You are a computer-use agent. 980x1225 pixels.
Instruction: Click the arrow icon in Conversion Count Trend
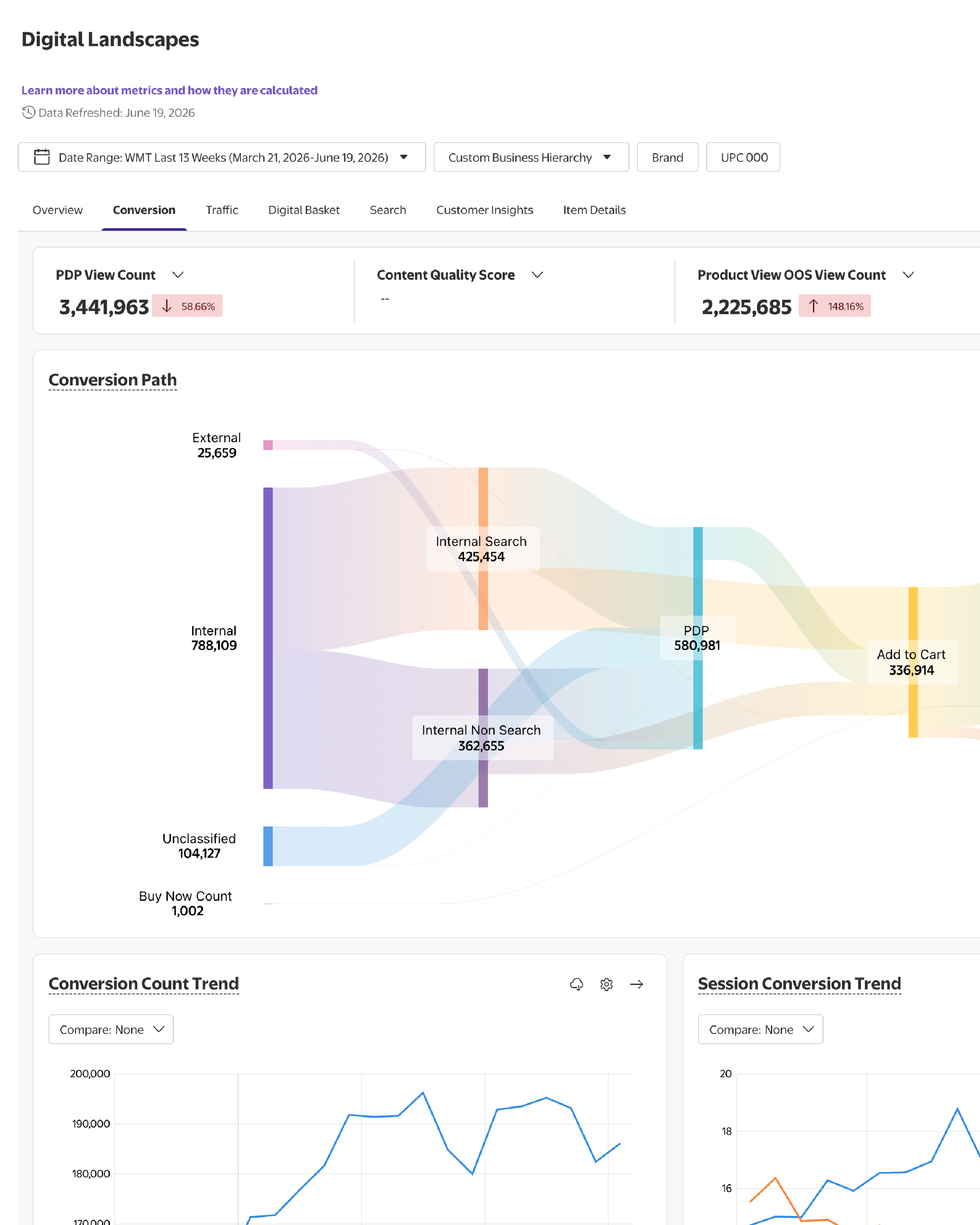[636, 984]
